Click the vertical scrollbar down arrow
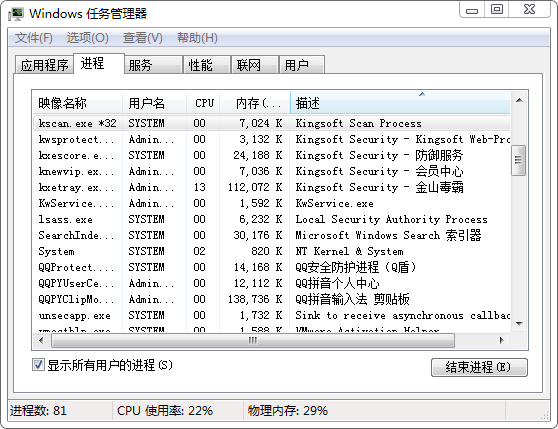This screenshot has height=429, width=558. pyautogui.click(x=519, y=324)
